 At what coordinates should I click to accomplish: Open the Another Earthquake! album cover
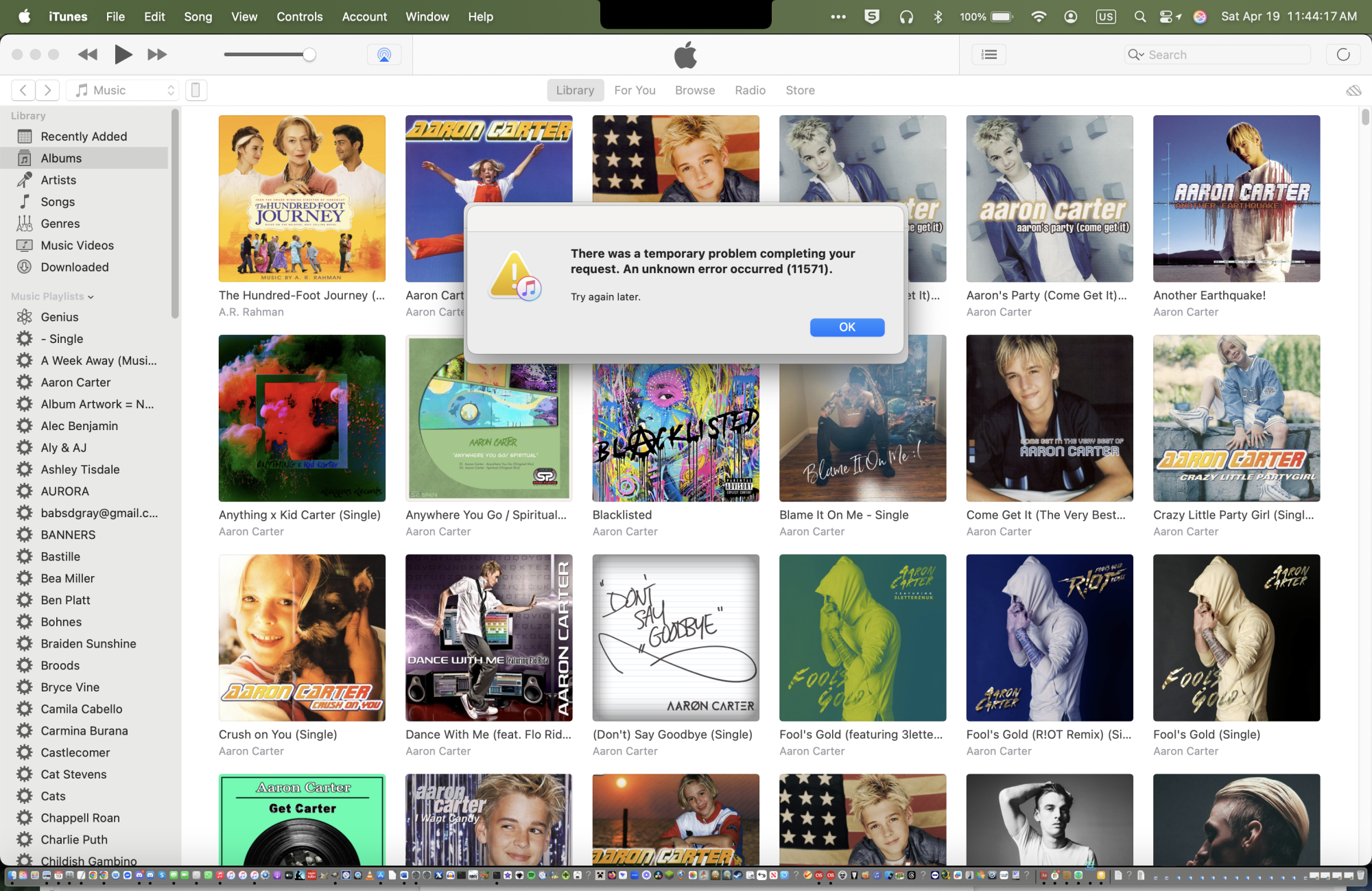[1236, 198]
